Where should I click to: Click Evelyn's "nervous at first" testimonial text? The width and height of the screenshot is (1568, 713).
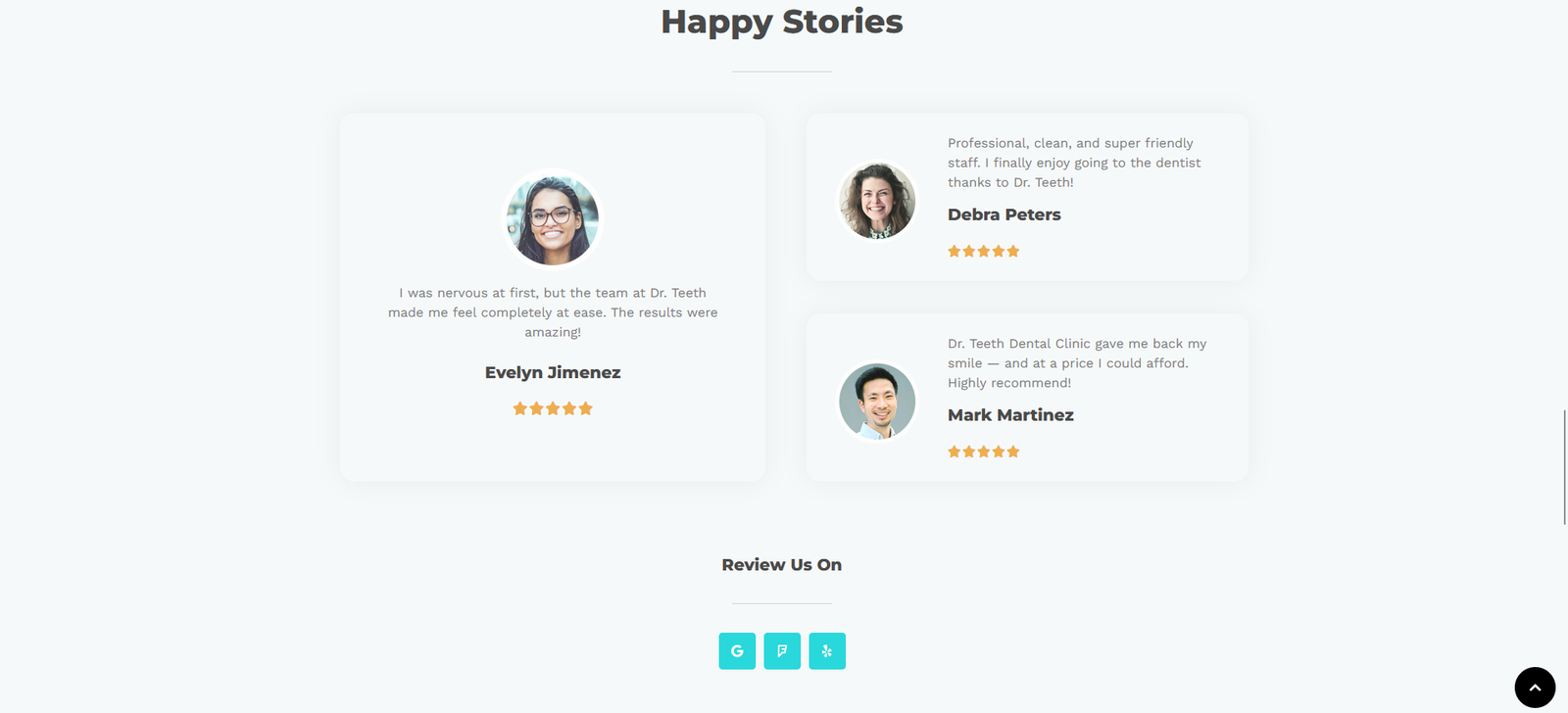553,312
